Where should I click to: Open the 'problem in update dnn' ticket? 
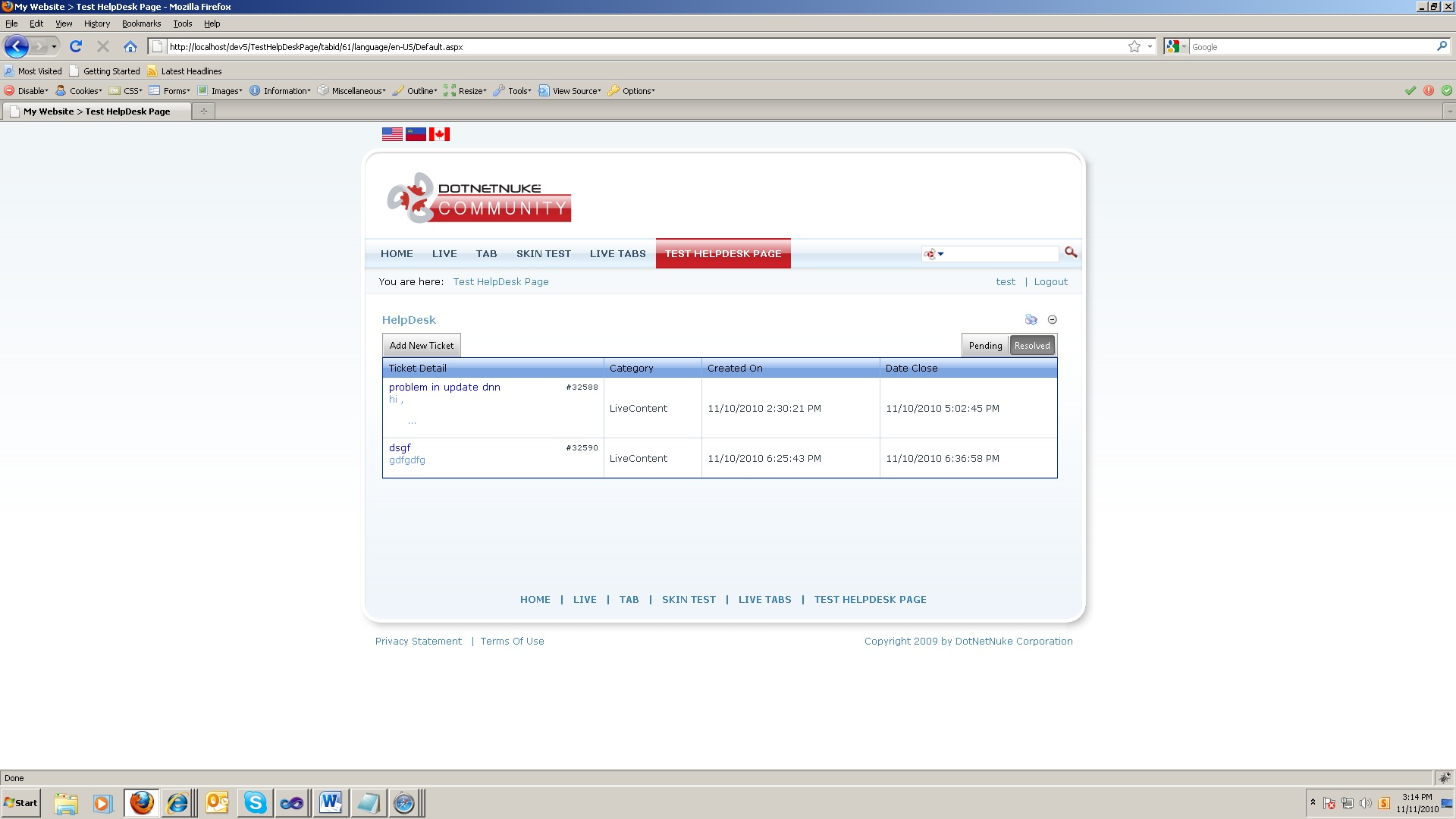444,388
